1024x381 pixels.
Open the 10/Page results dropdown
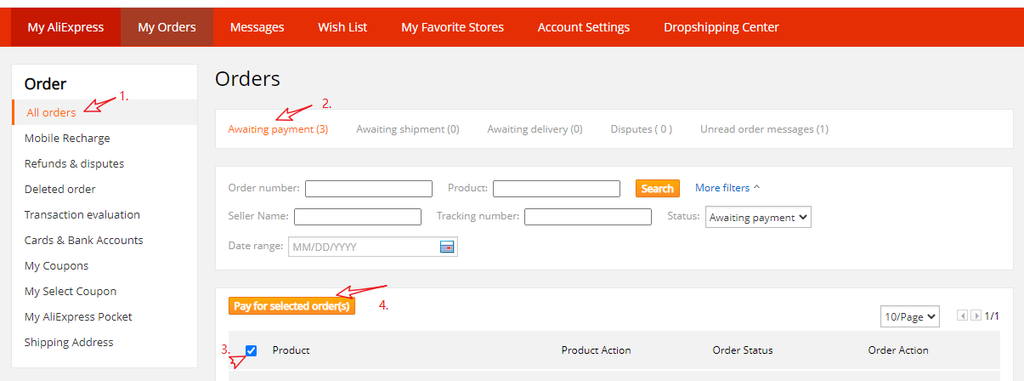(x=910, y=316)
